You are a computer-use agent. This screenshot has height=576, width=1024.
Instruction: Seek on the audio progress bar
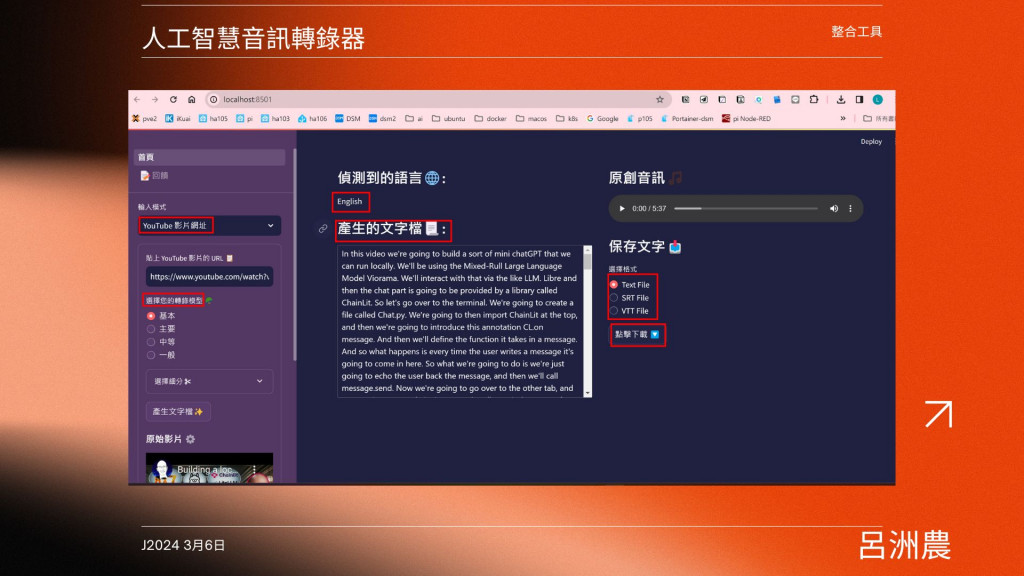[x=746, y=208]
